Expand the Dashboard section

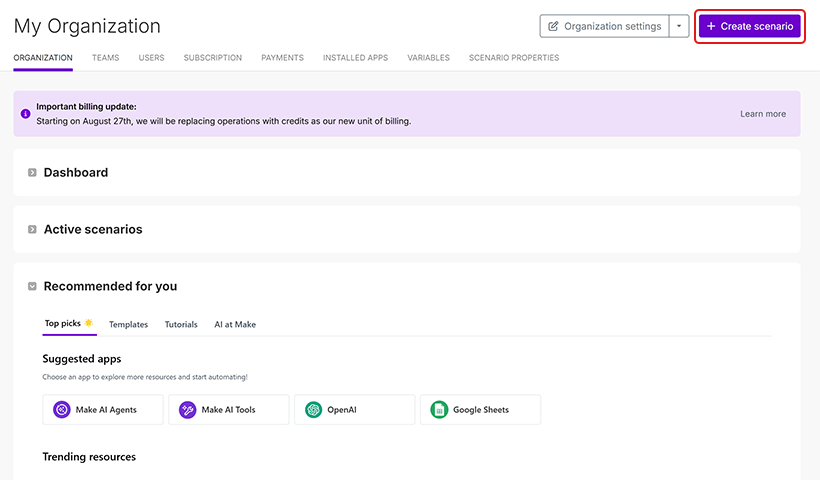32,173
